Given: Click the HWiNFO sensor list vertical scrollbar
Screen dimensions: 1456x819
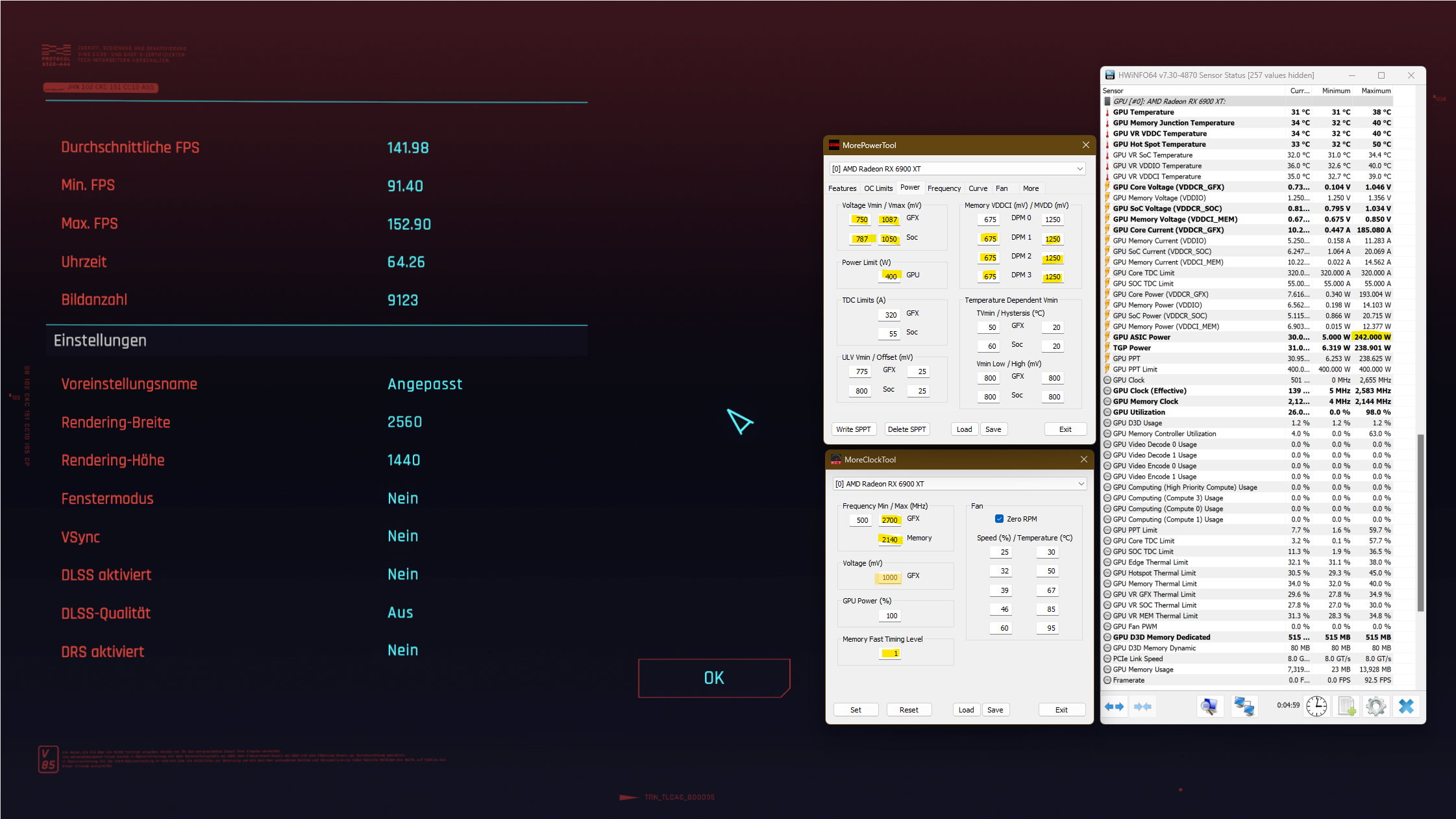Looking at the screenshot, I should (x=1420, y=523).
